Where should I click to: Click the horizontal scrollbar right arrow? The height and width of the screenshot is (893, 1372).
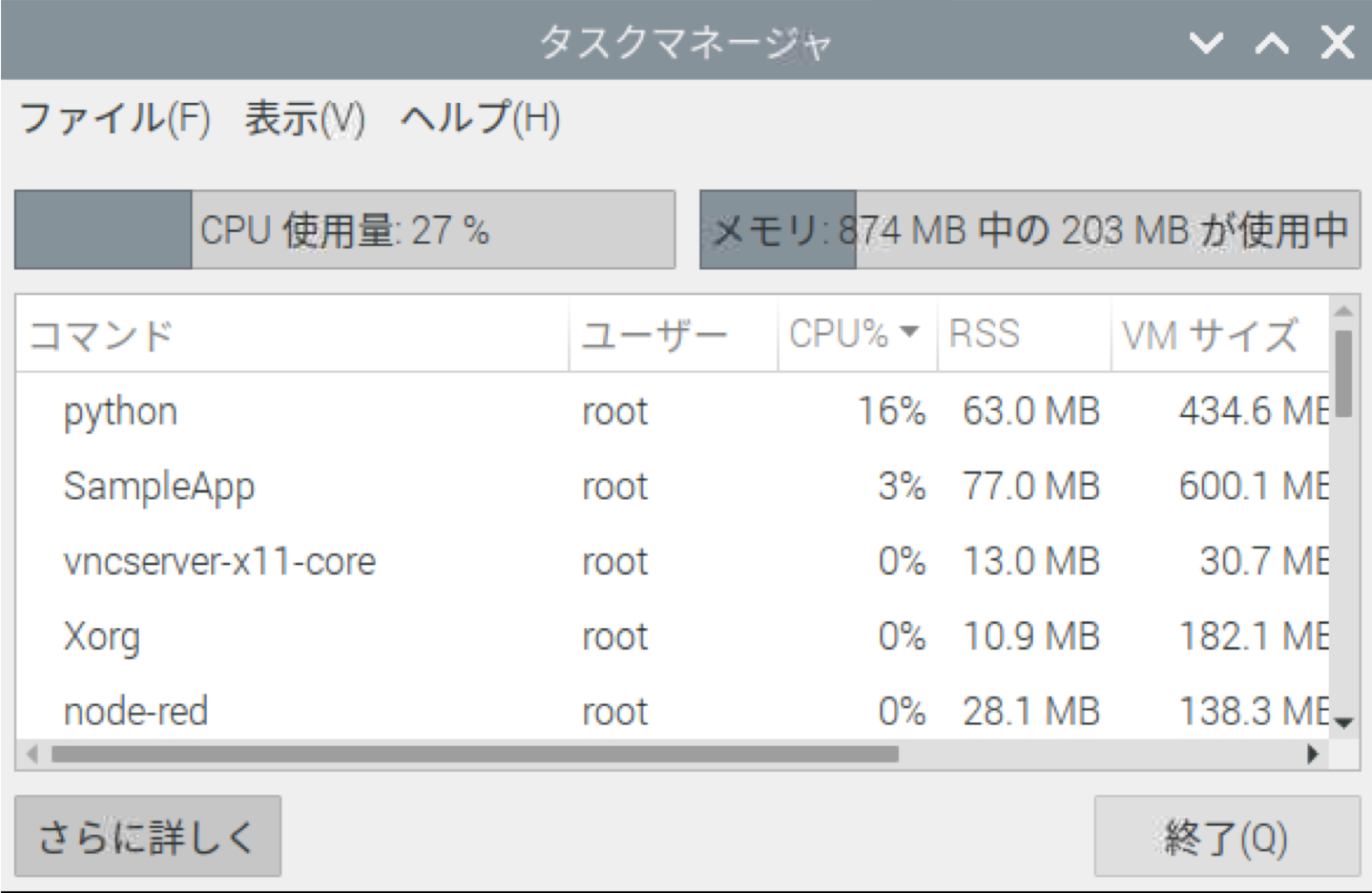click(x=1315, y=754)
